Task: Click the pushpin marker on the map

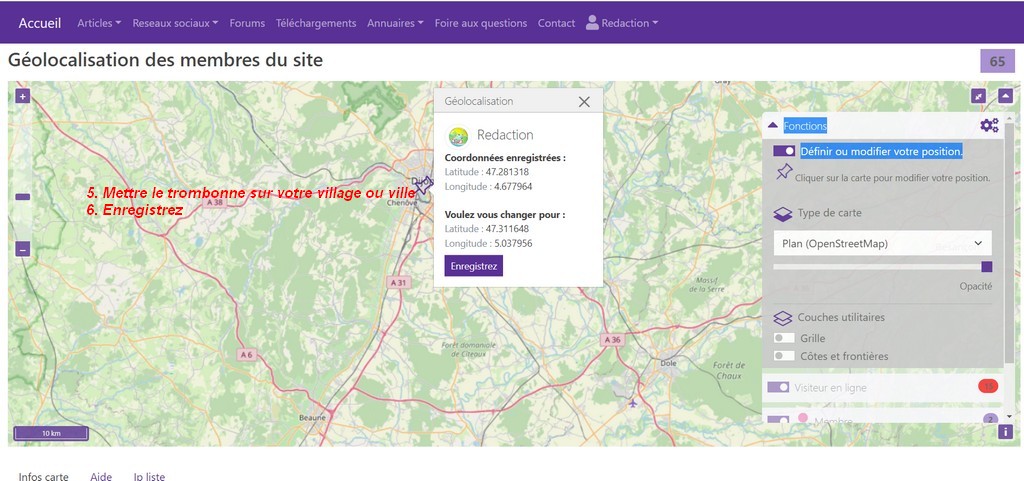Action: 423,186
